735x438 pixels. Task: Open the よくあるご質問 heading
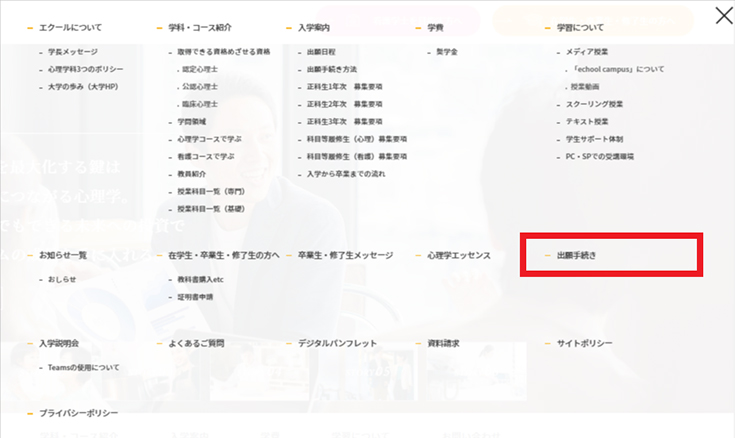coord(196,343)
